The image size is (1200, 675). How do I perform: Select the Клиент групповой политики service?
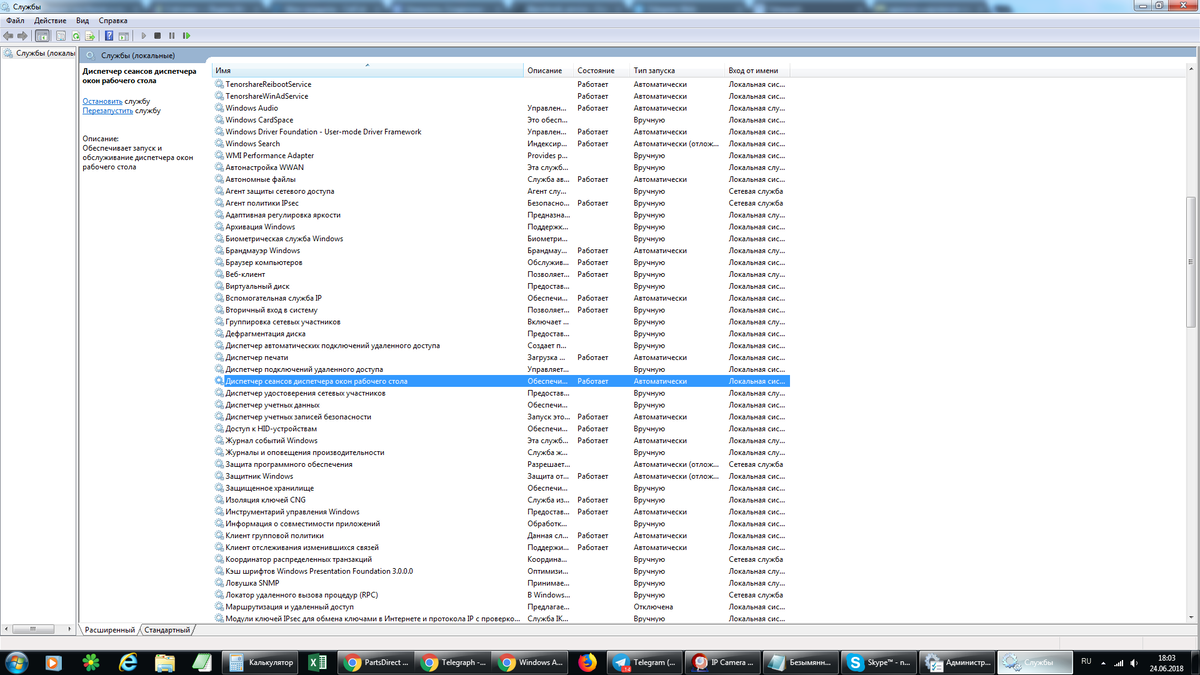501,535
